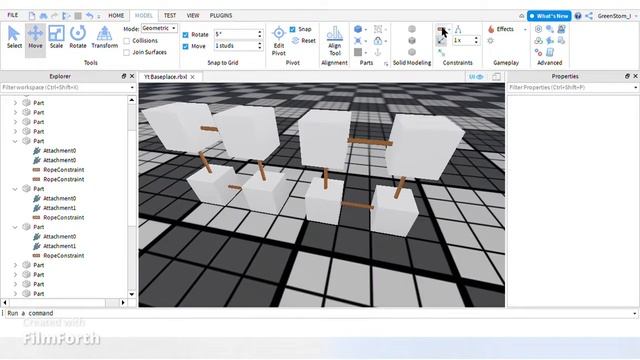Open the Mode Geometric dropdown
The image size is (640, 360).
[x=159, y=28]
